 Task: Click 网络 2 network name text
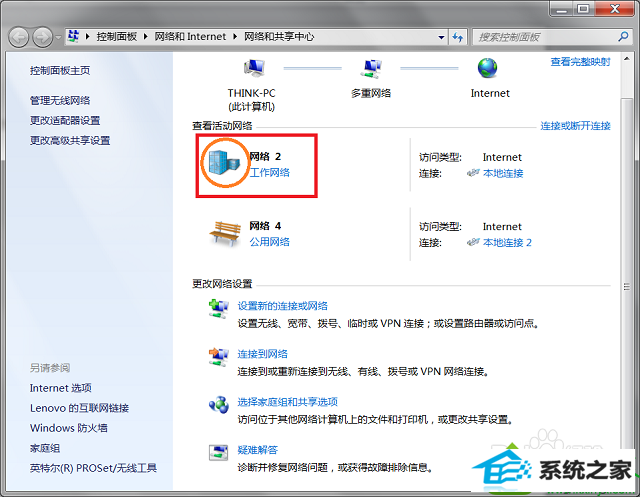tap(265, 157)
